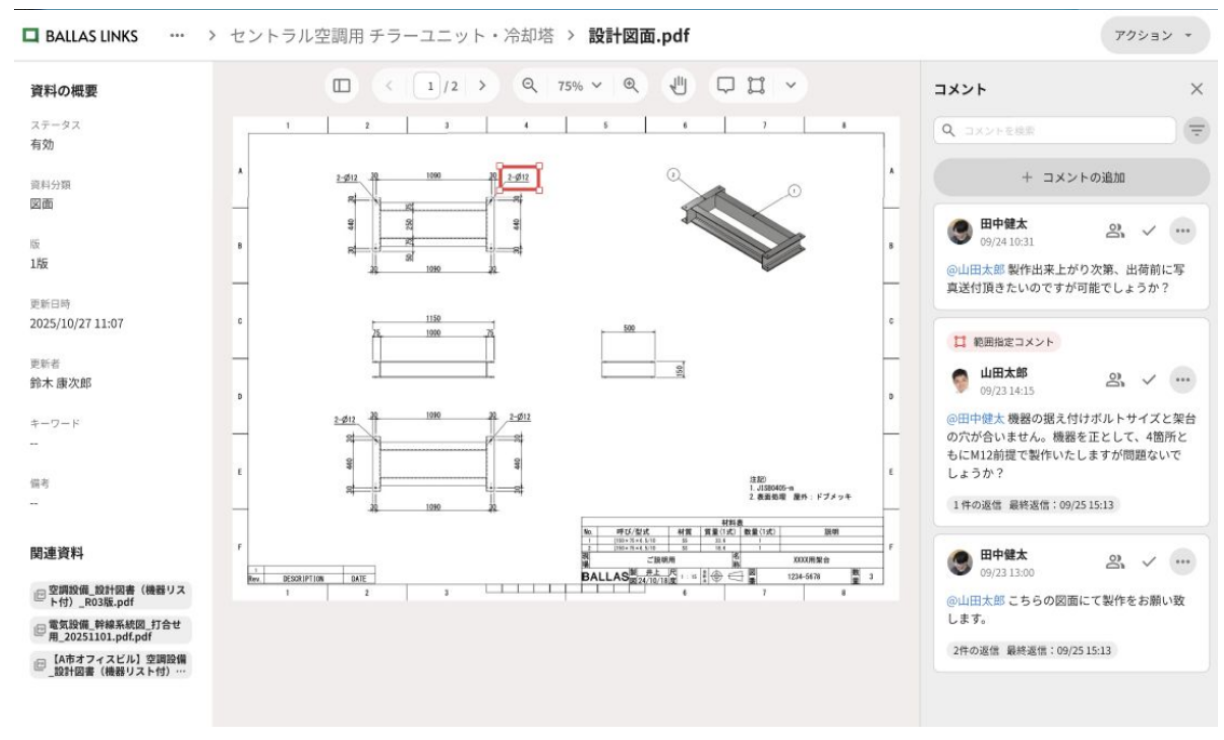The width and height of the screenshot is (1224, 740).
Task: Zoom in using the magnifier plus icon
Action: coord(631,87)
